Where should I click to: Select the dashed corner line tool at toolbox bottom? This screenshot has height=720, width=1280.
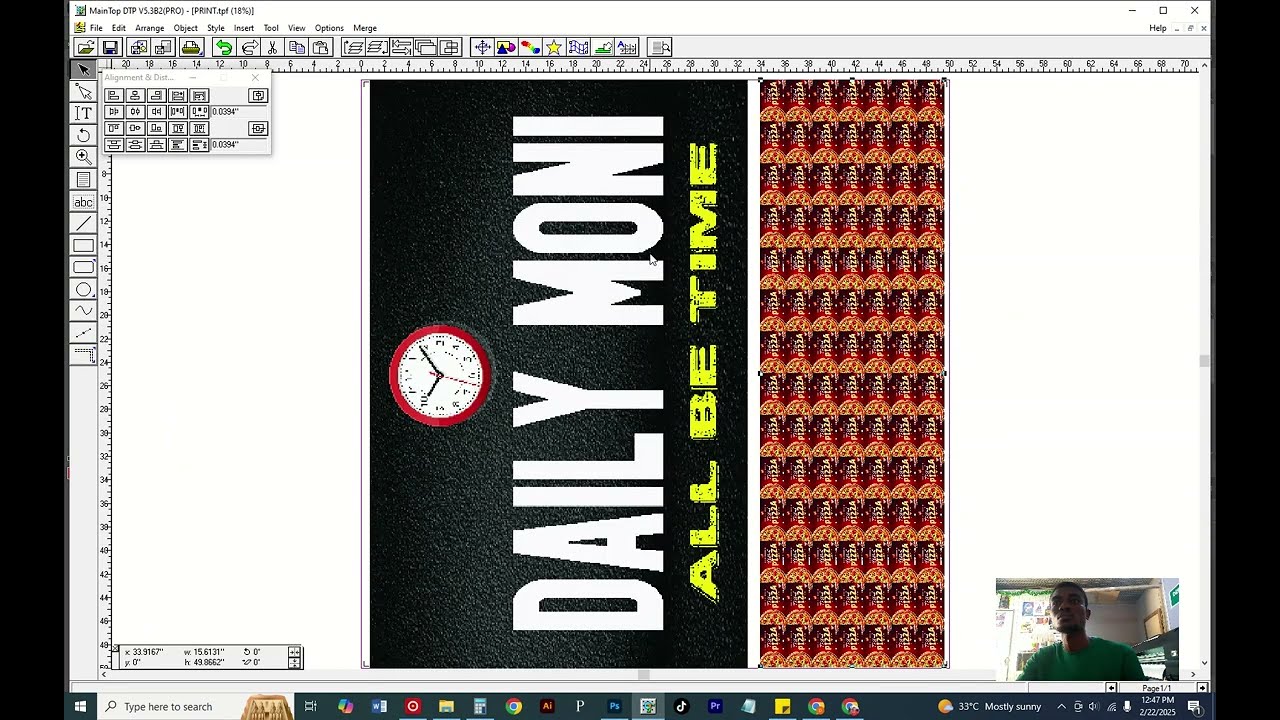(84, 355)
